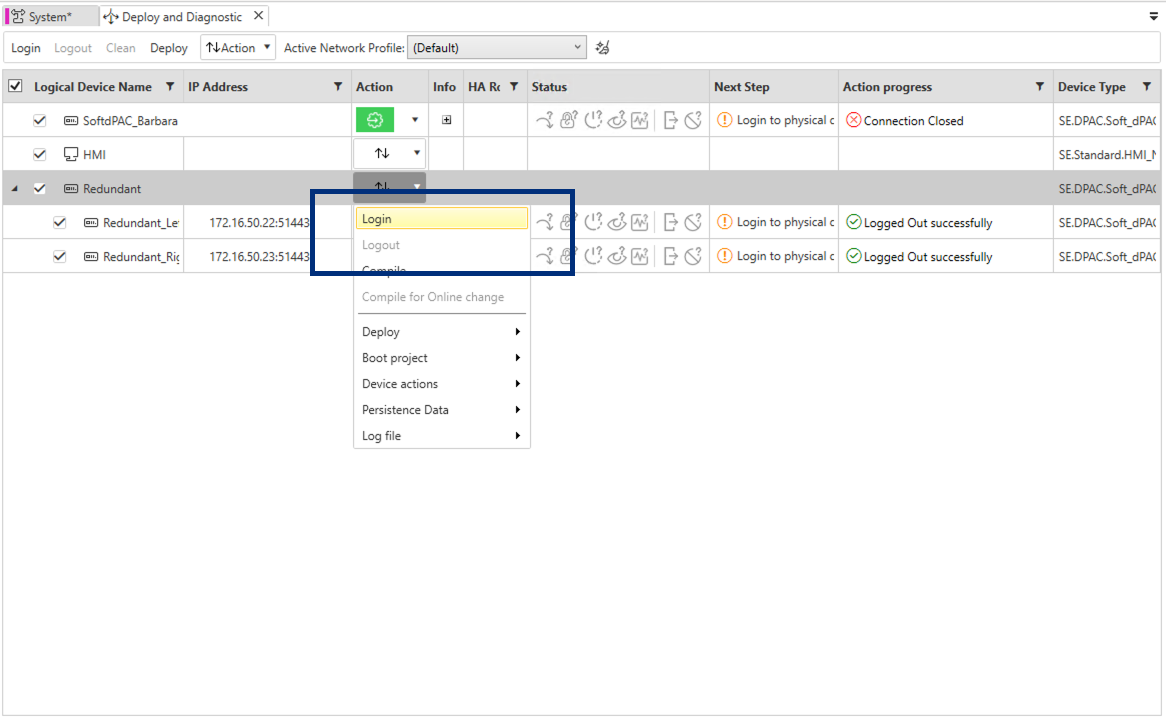
Task: Click the up-down arrows Action icon in HMI row
Action: pos(381,153)
